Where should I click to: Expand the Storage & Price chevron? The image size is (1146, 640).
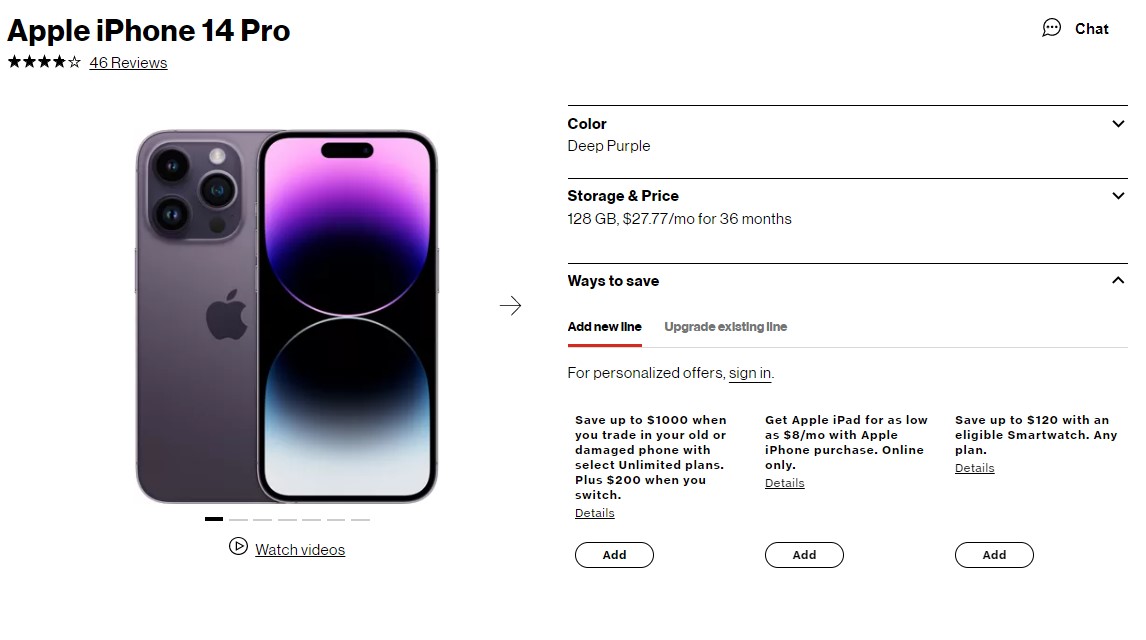point(1118,196)
